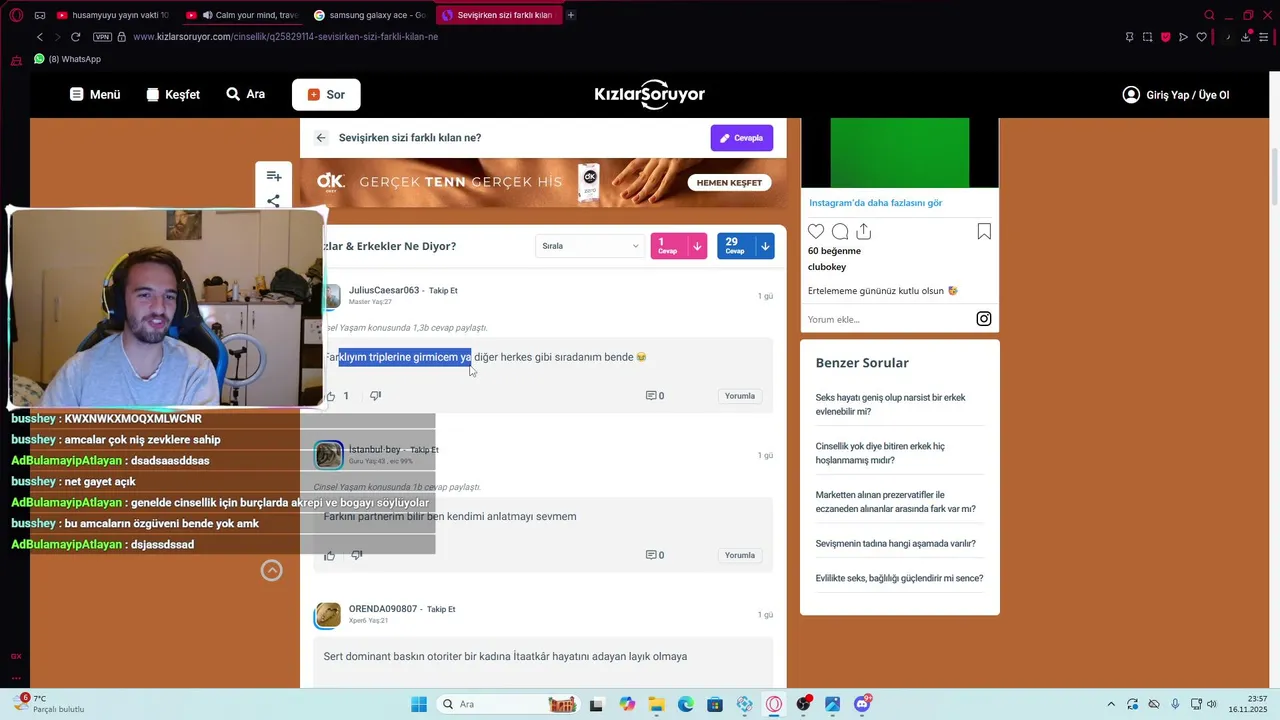1280x720 pixels.
Task: Click HEMEN KEŞFET on the ad banner
Action: pyautogui.click(x=728, y=183)
